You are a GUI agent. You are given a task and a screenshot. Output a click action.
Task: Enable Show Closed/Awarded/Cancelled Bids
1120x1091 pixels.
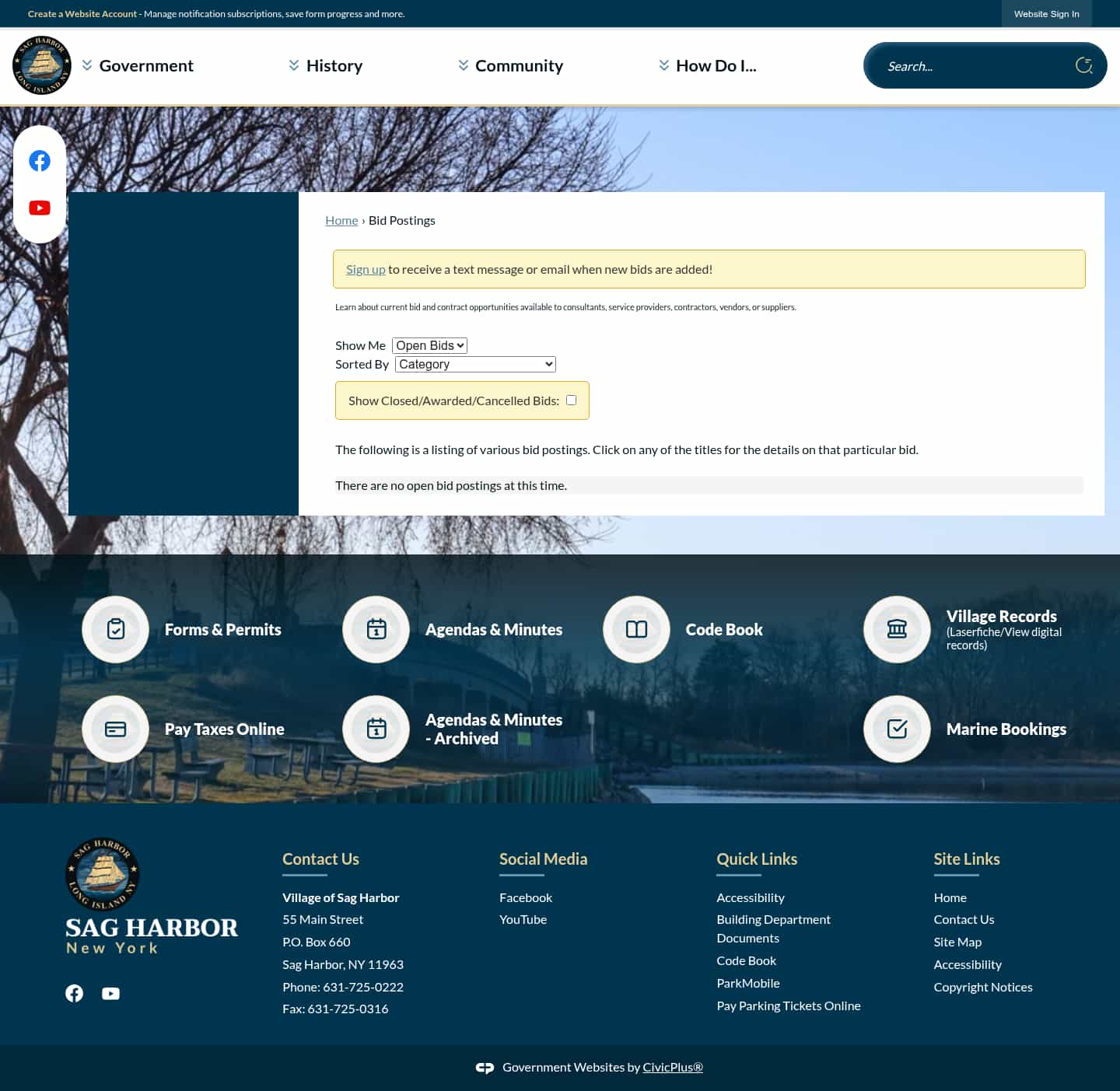pyautogui.click(x=571, y=400)
